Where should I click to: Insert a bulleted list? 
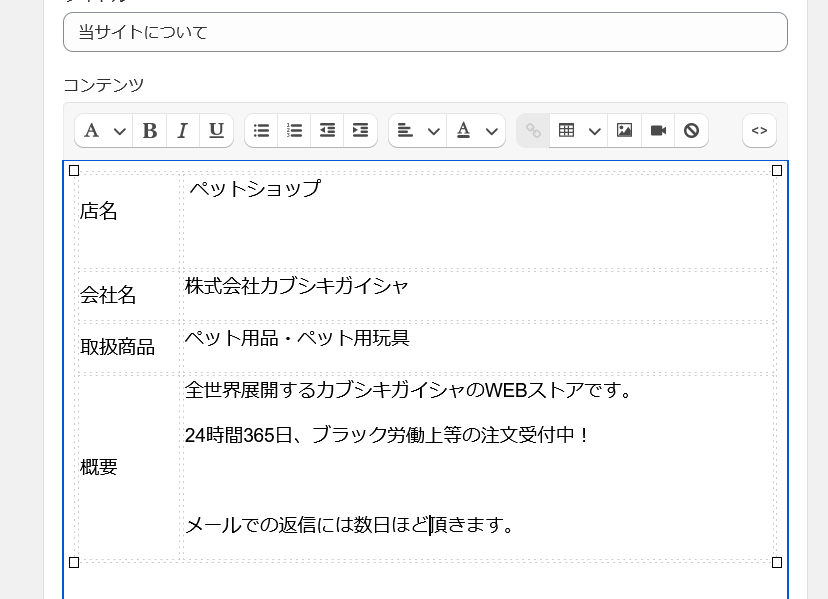tap(261, 131)
